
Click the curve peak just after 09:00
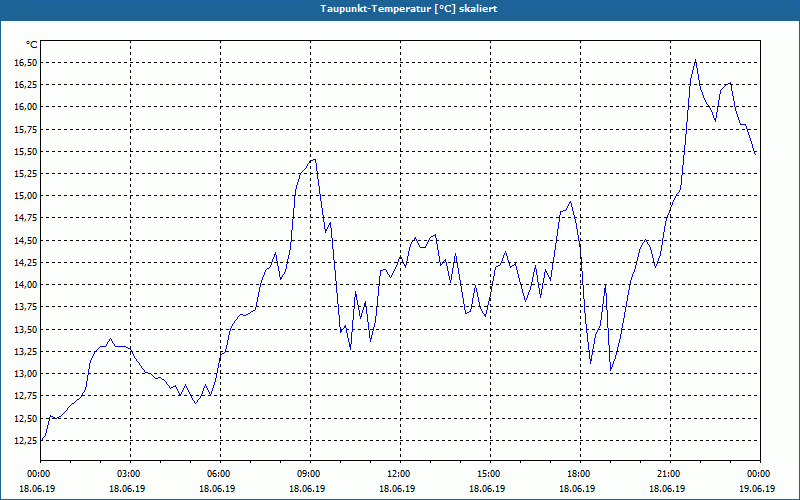(315, 160)
